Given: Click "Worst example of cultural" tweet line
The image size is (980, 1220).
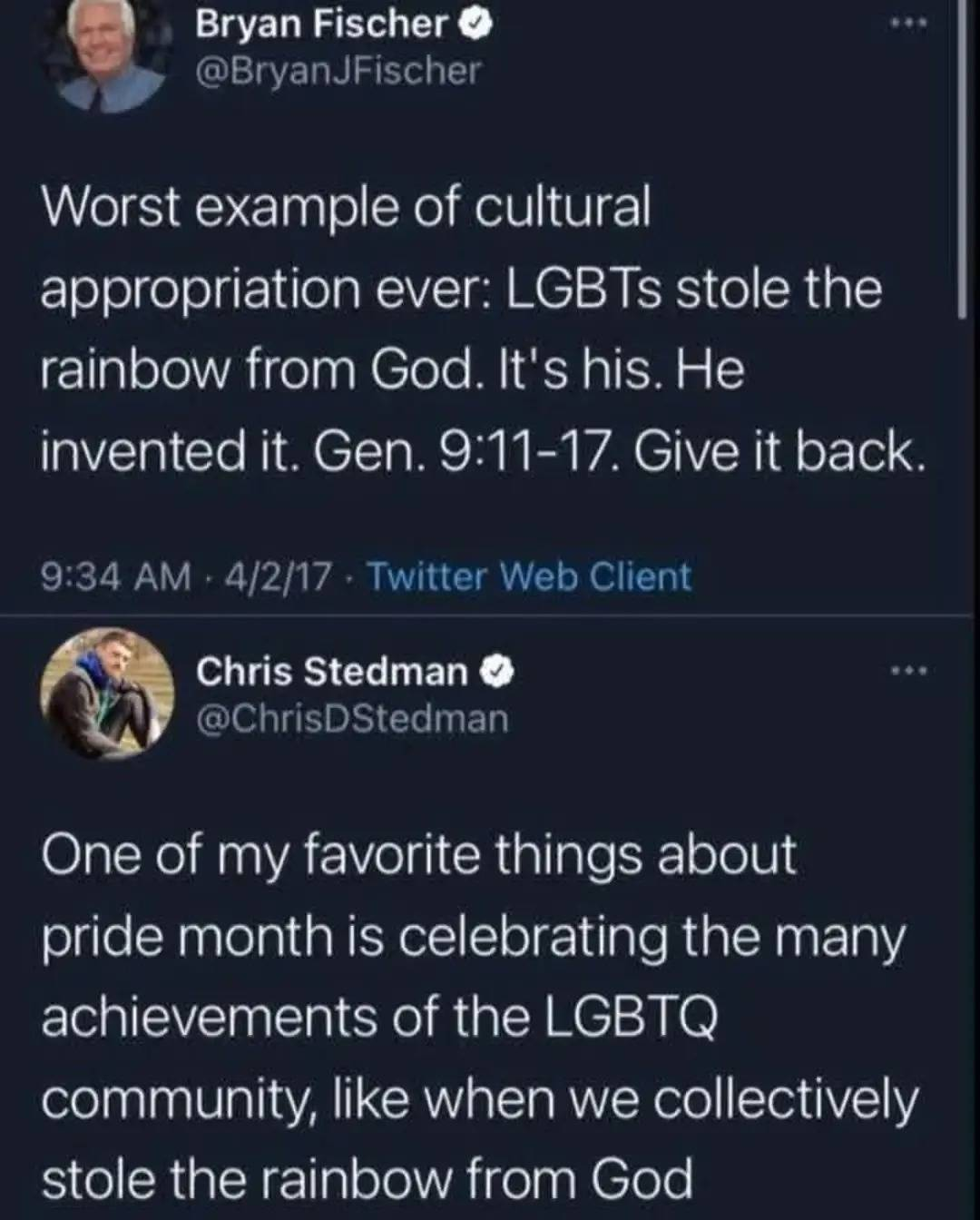Looking at the screenshot, I should pos(346,207).
